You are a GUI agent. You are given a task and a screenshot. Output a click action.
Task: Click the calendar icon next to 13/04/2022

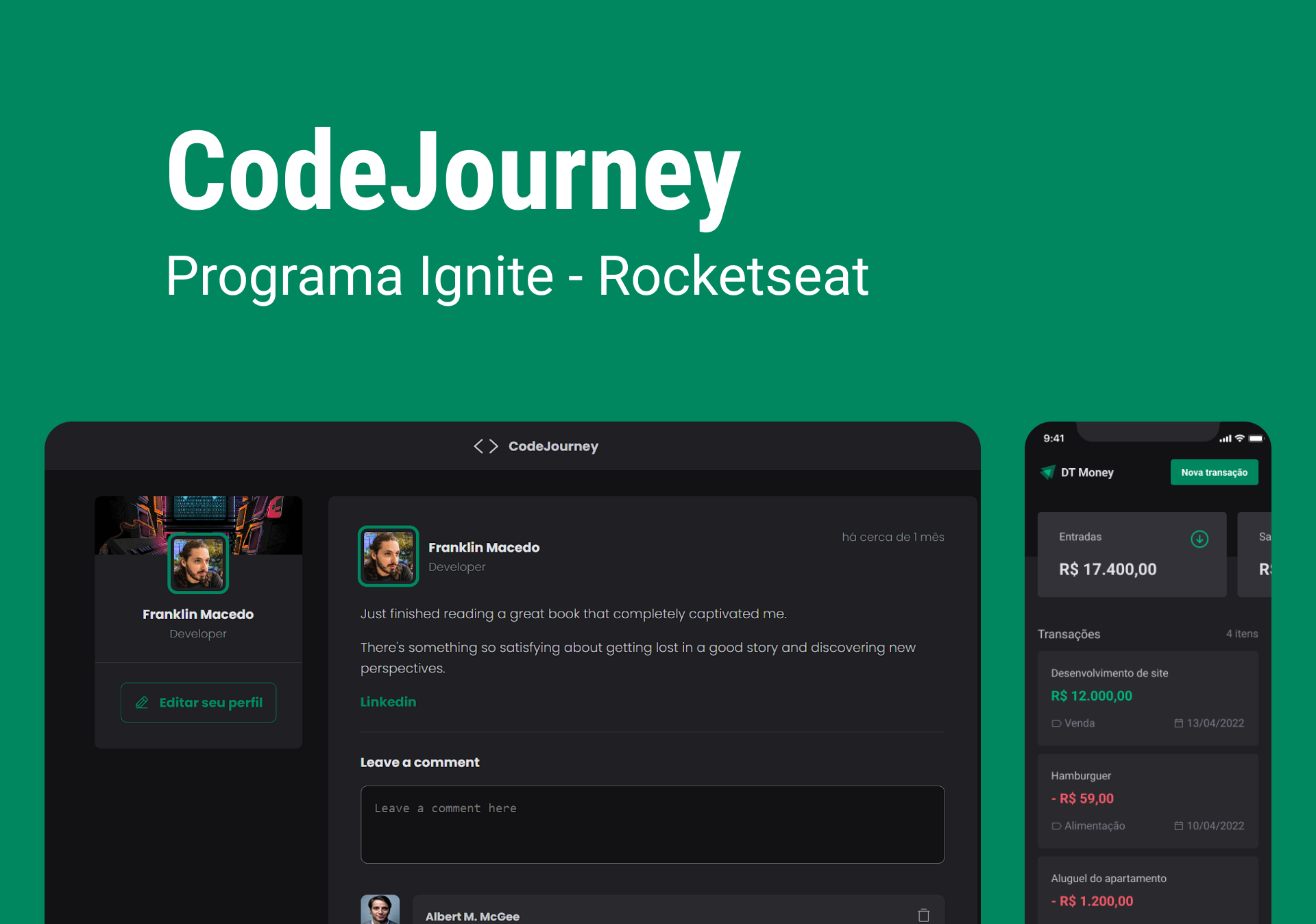(x=1178, y=723)
